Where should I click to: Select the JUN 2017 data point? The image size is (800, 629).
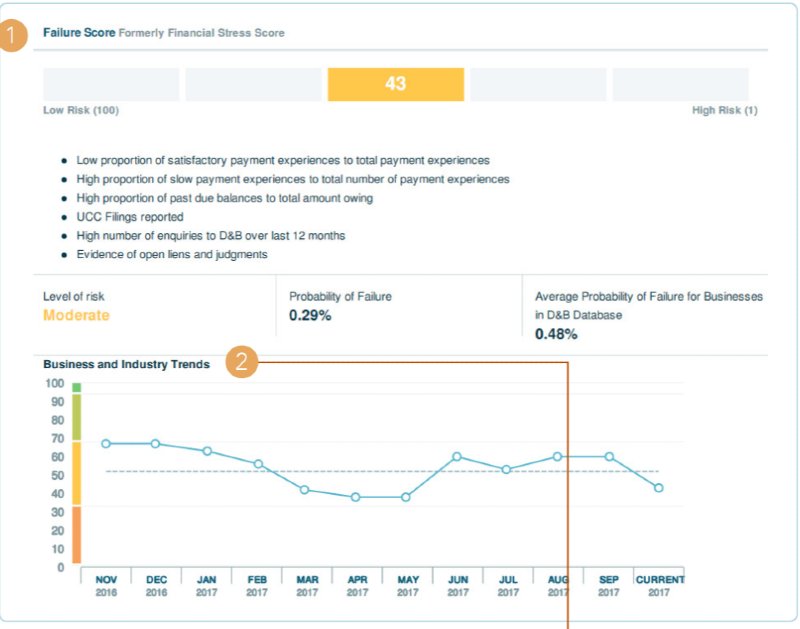[x=458, y=455]
